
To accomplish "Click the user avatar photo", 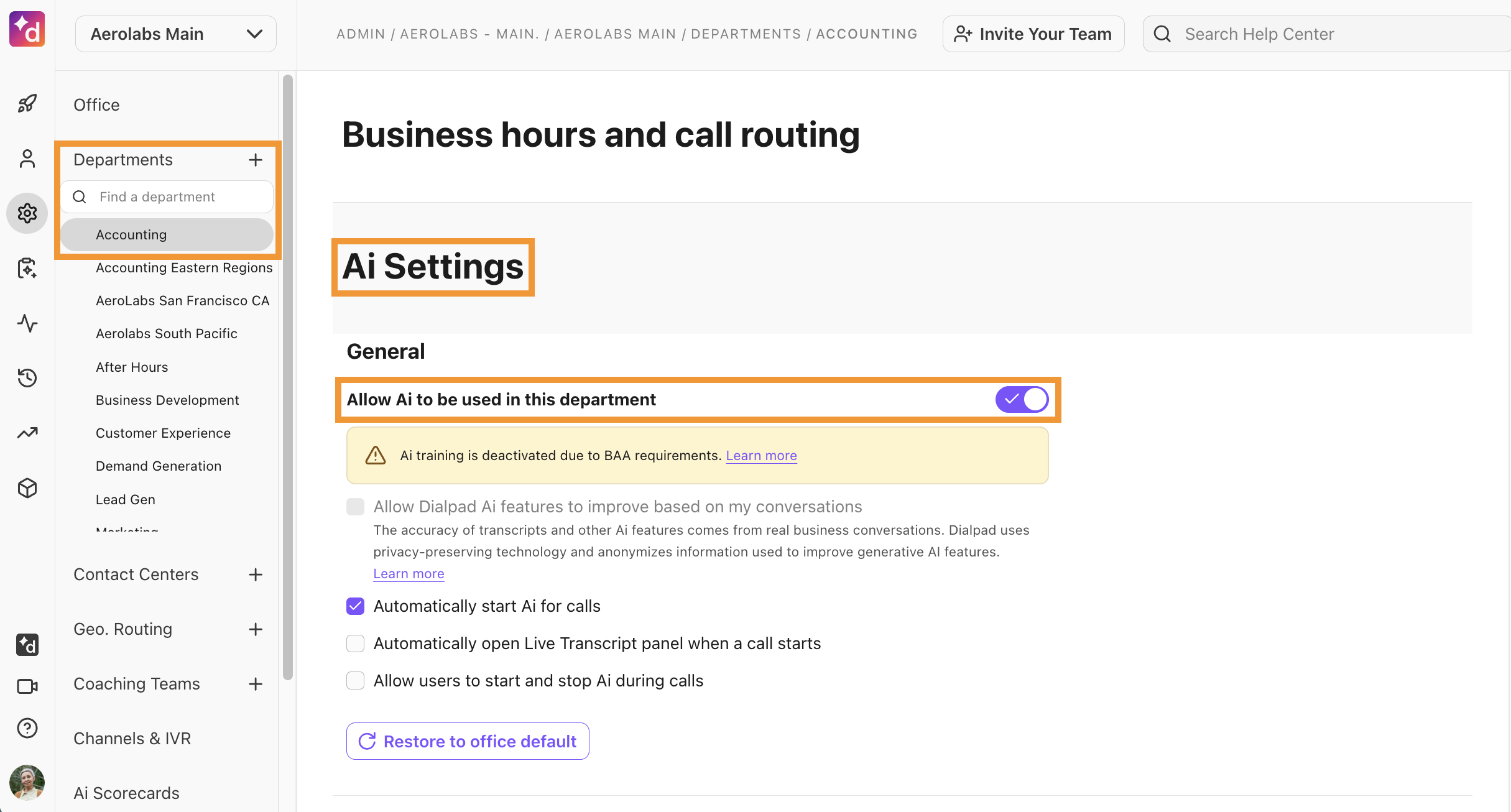I will tap(27, 782).
